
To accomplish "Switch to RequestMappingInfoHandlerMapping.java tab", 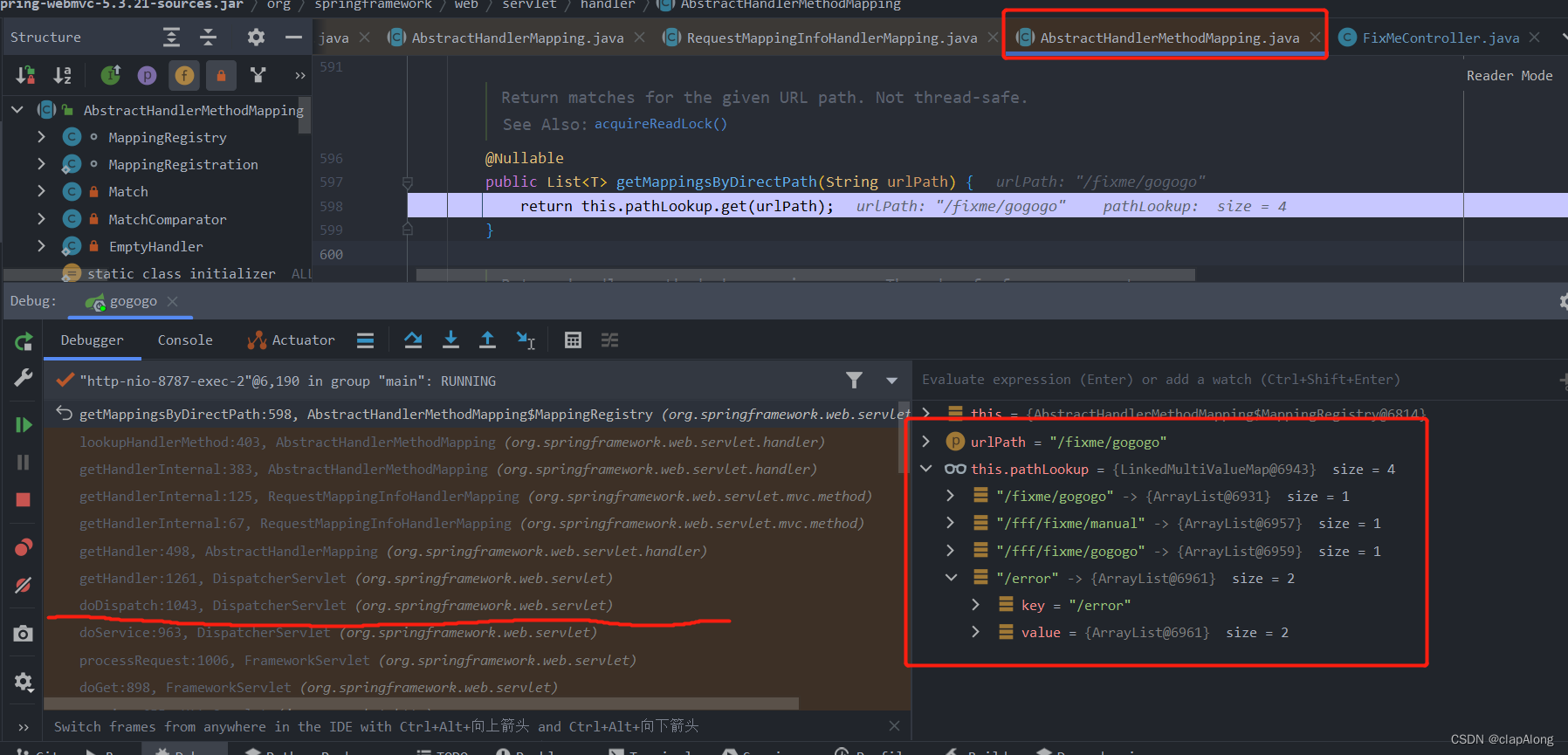I will point(831,38).
